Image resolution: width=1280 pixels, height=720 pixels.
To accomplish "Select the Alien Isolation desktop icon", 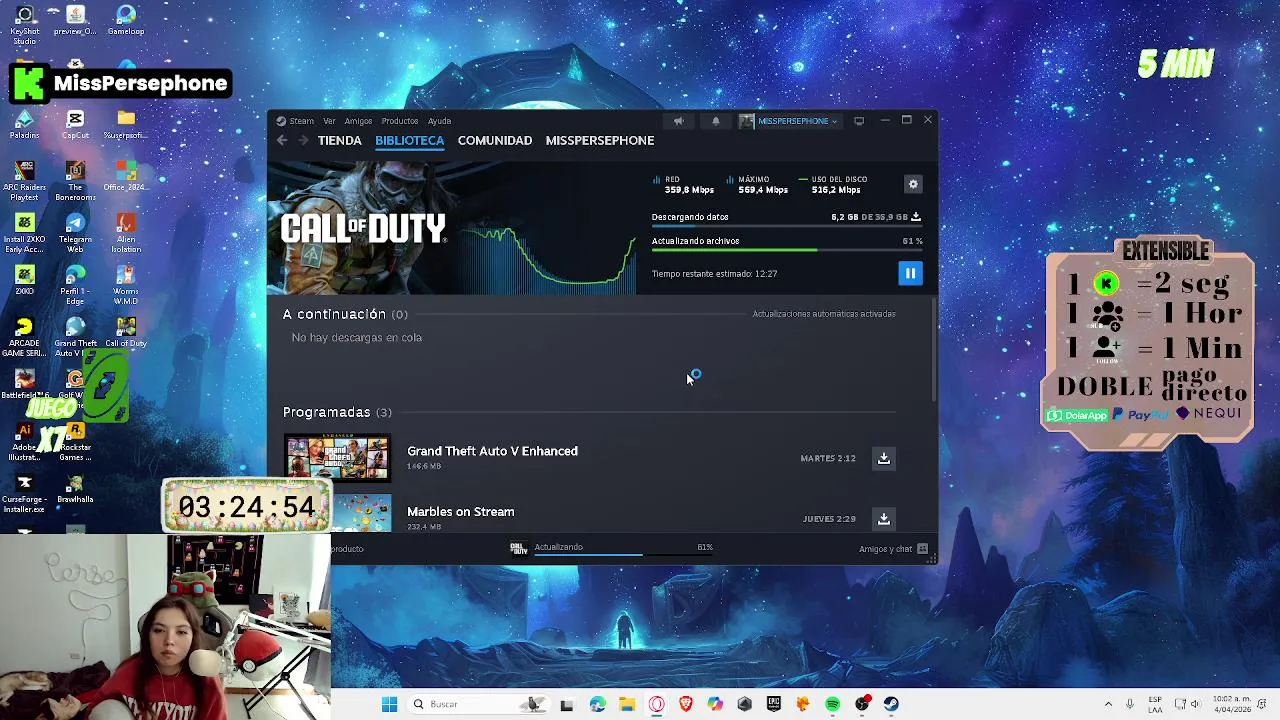I will point(126,233).
